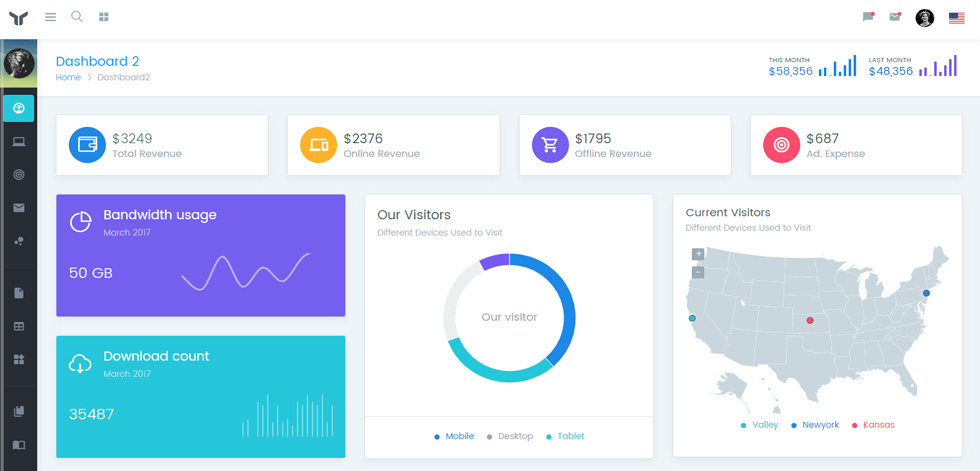The image size is (980, 471).
Task: Click the app logo in top-left corner
Action: [19, 18]
